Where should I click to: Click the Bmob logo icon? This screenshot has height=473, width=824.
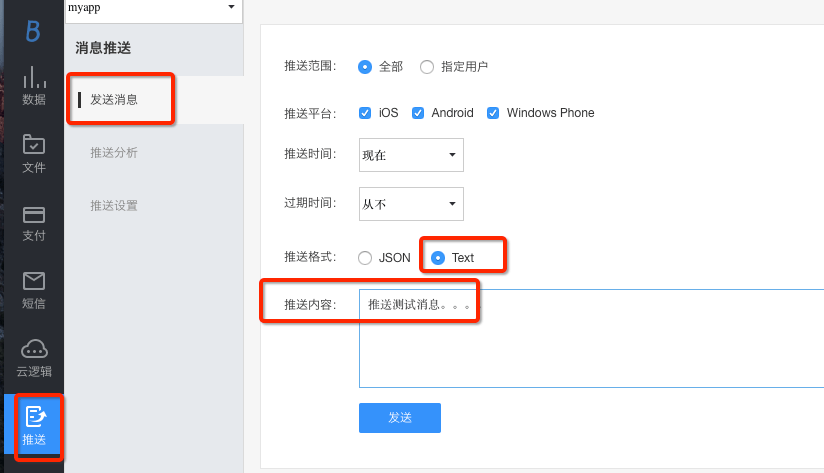coord(33,30)
